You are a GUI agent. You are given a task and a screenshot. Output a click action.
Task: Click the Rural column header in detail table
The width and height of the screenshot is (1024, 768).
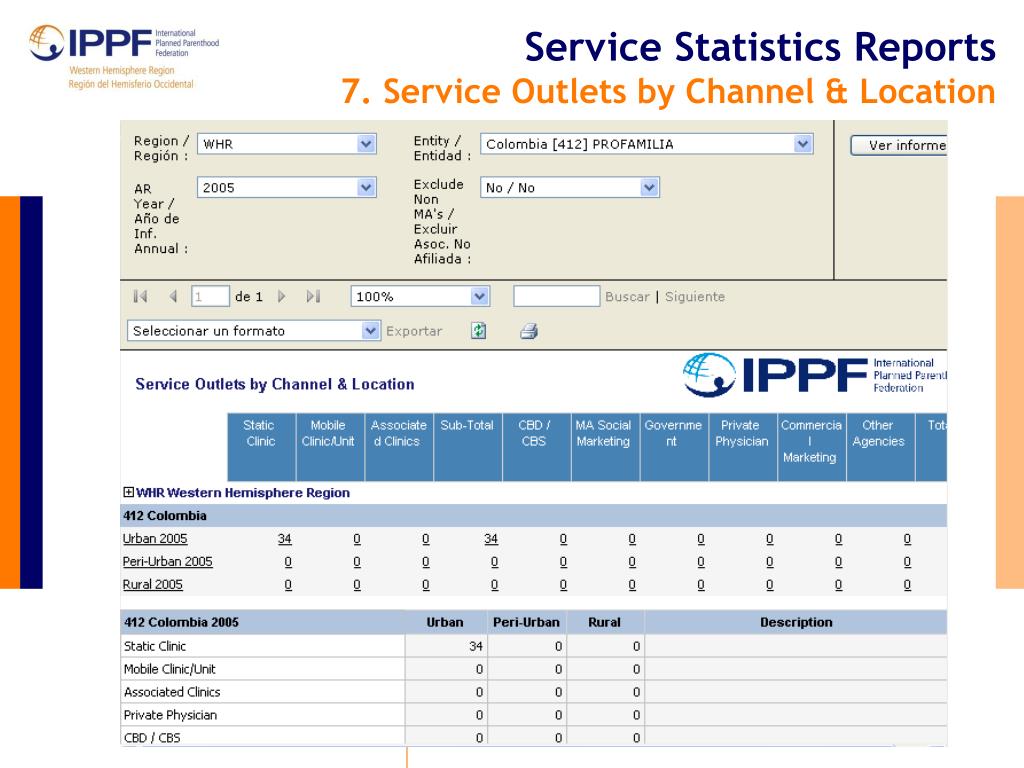tap(605, 622)
